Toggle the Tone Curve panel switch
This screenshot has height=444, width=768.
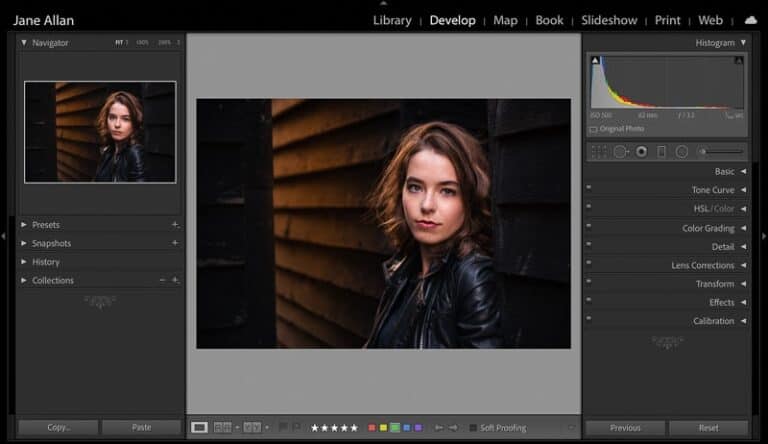click(x=588, y=187)
